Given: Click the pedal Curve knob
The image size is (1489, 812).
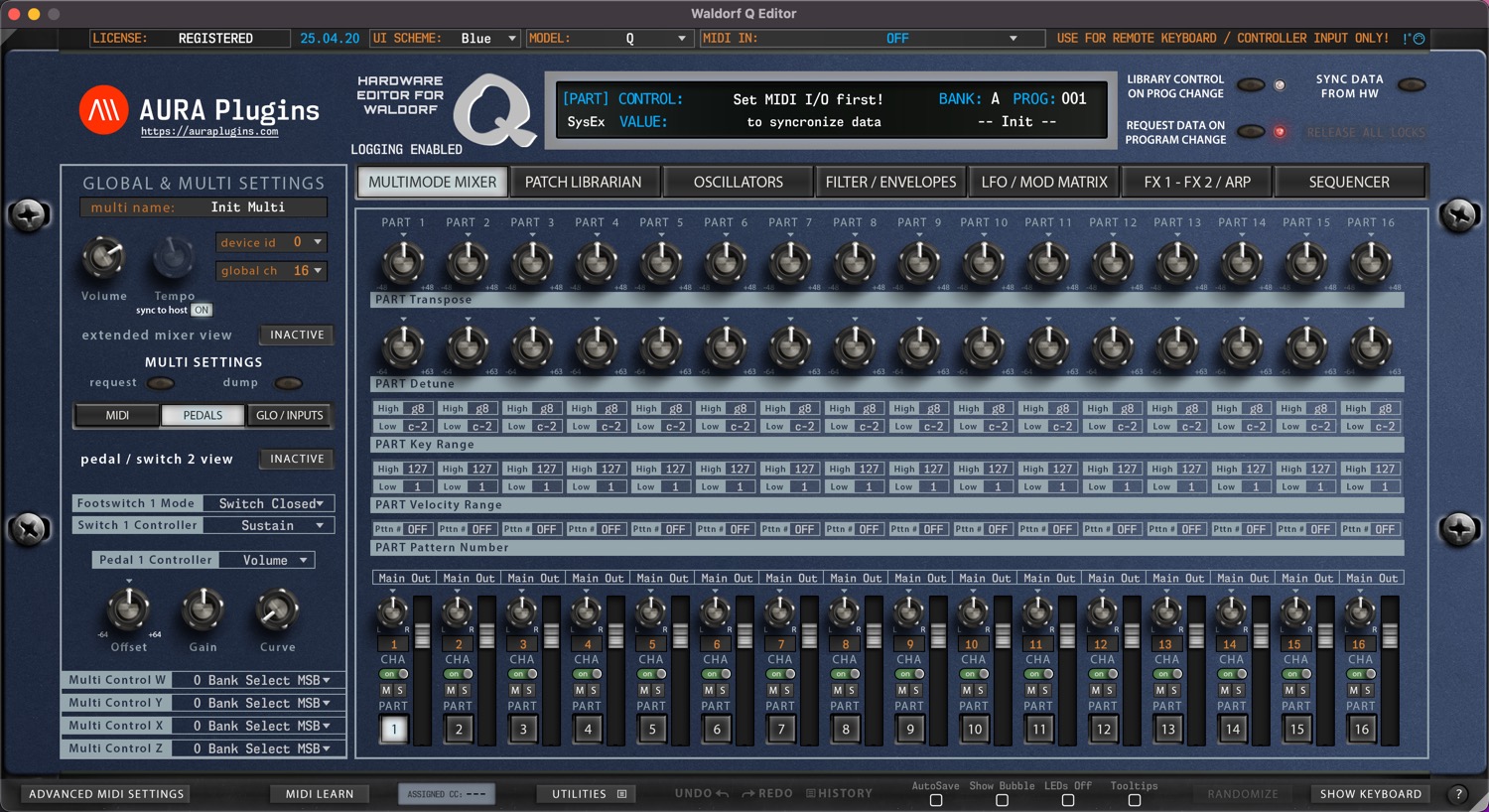Looking at the screenshot, I should [x=278, y=609].
